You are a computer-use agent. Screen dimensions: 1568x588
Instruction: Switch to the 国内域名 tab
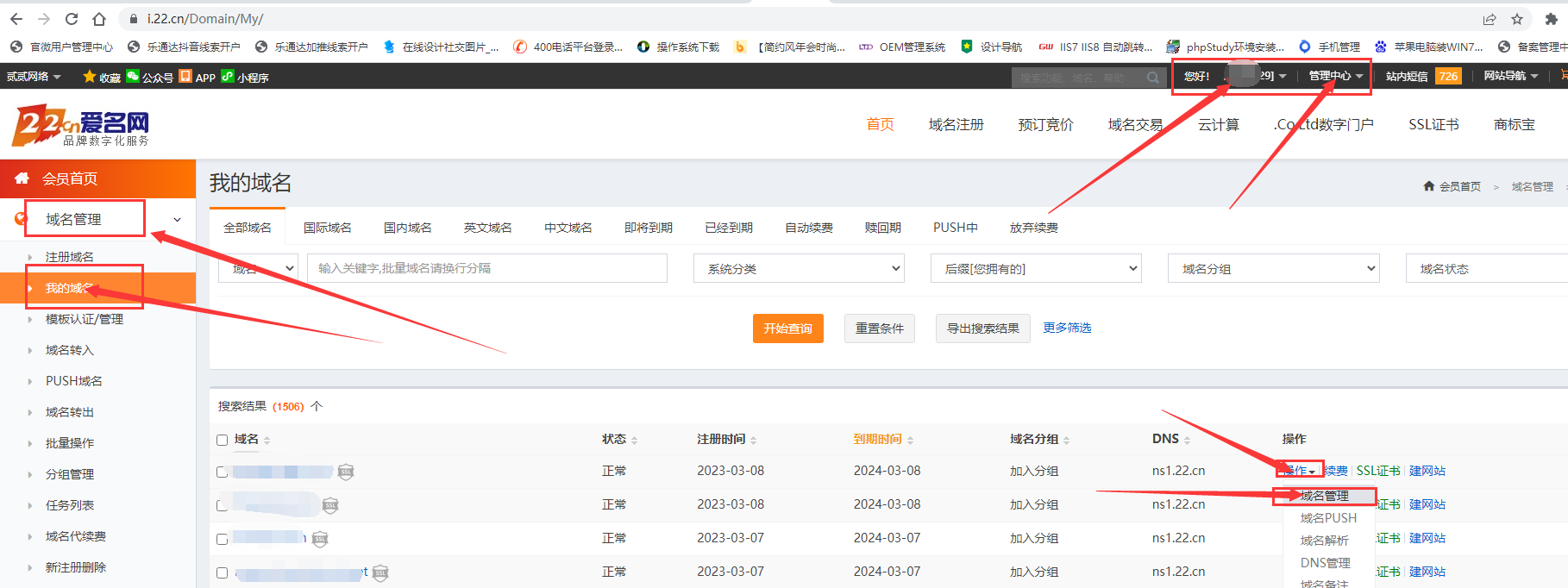coord(408,228)
